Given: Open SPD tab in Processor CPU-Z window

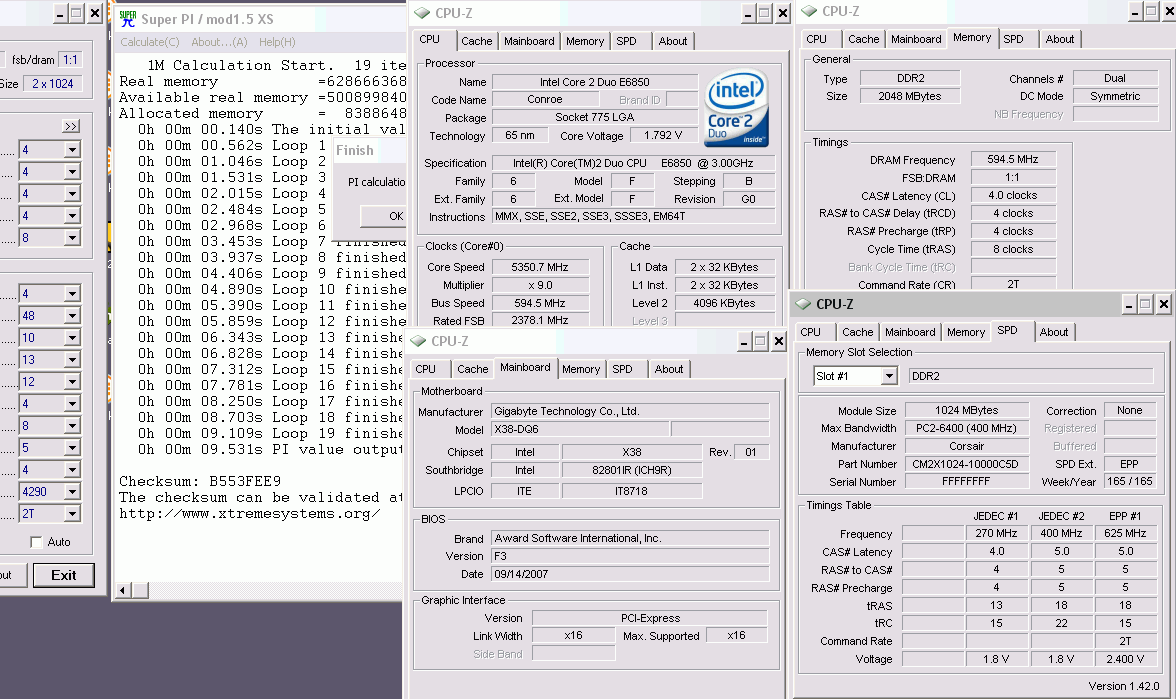Looking at the screenshot, I should tap(626, 41).
